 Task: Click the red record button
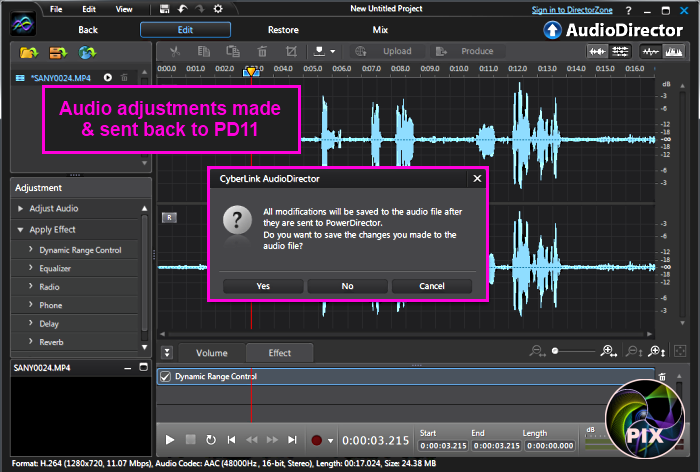point(317,440)
